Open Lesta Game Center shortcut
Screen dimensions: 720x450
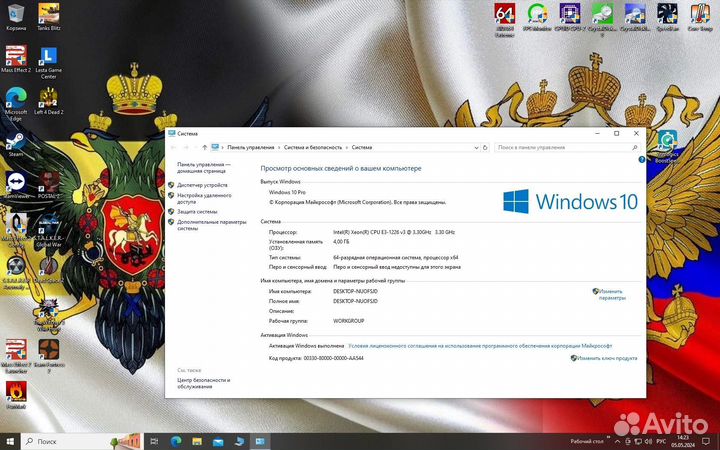49,62
